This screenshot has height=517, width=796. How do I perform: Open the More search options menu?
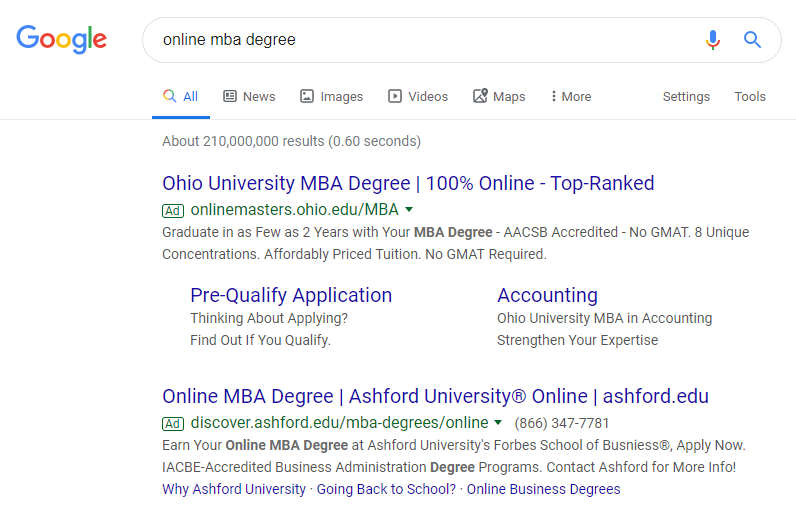571,96
